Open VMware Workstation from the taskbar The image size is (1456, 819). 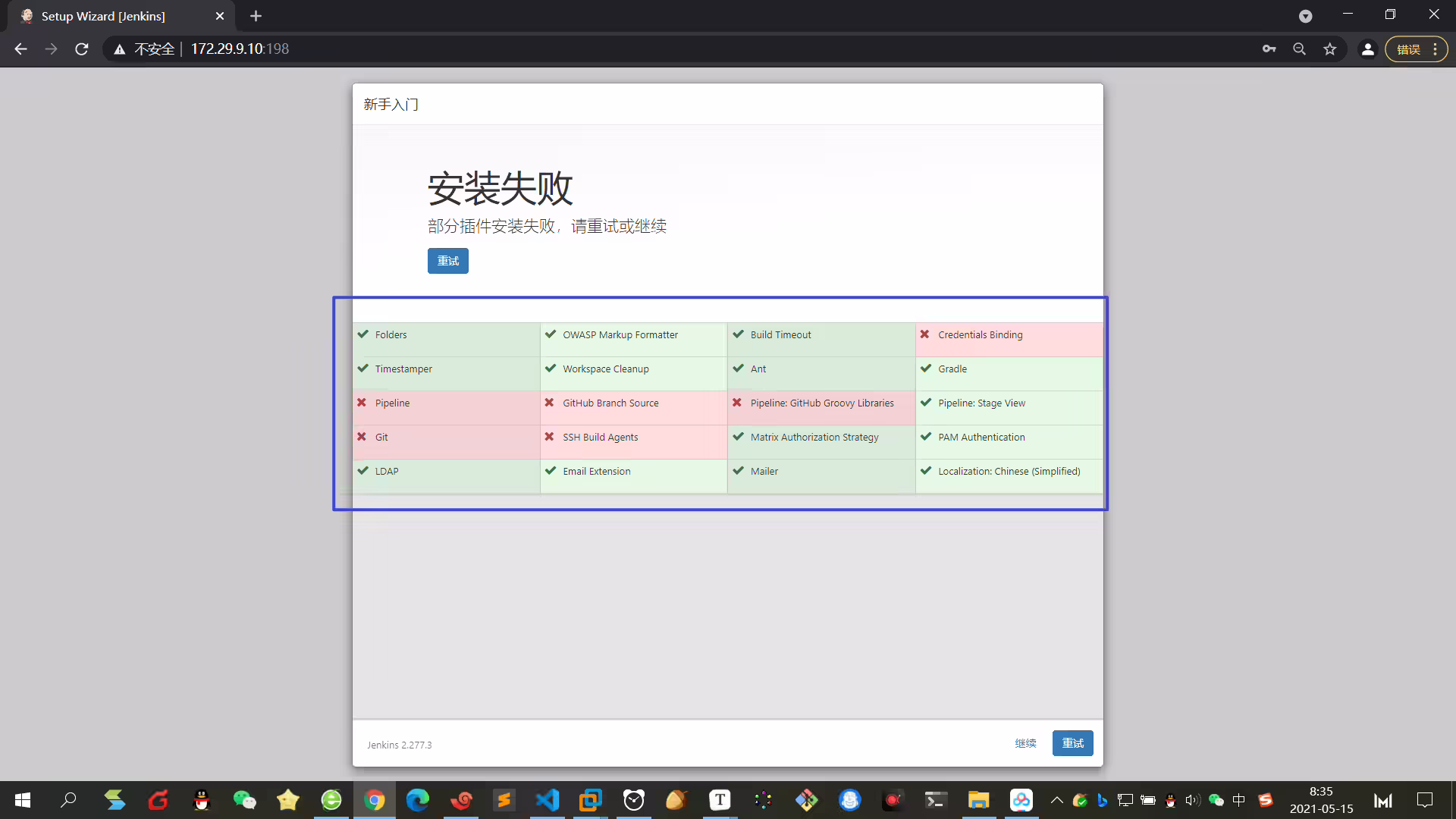[x=590, y=800]
